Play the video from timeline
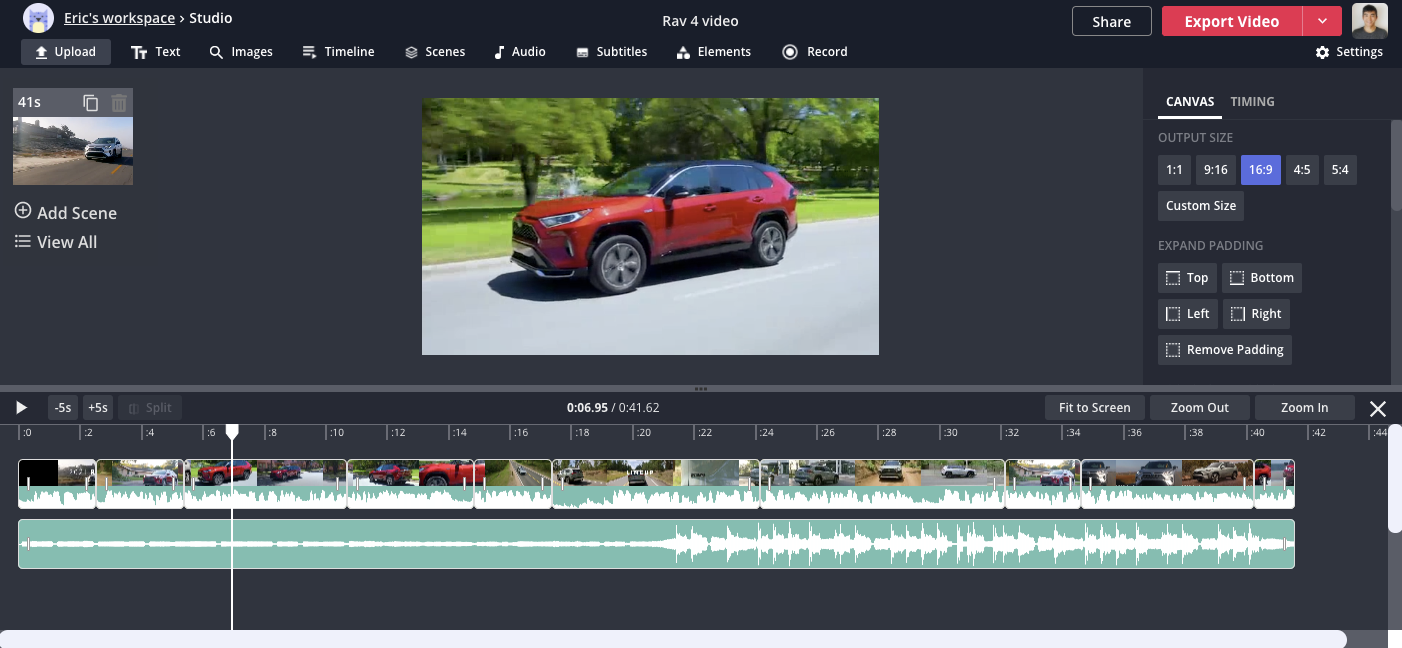This screenshot has width=1402, height=648. pyautogui.click(x=21, y=408)
